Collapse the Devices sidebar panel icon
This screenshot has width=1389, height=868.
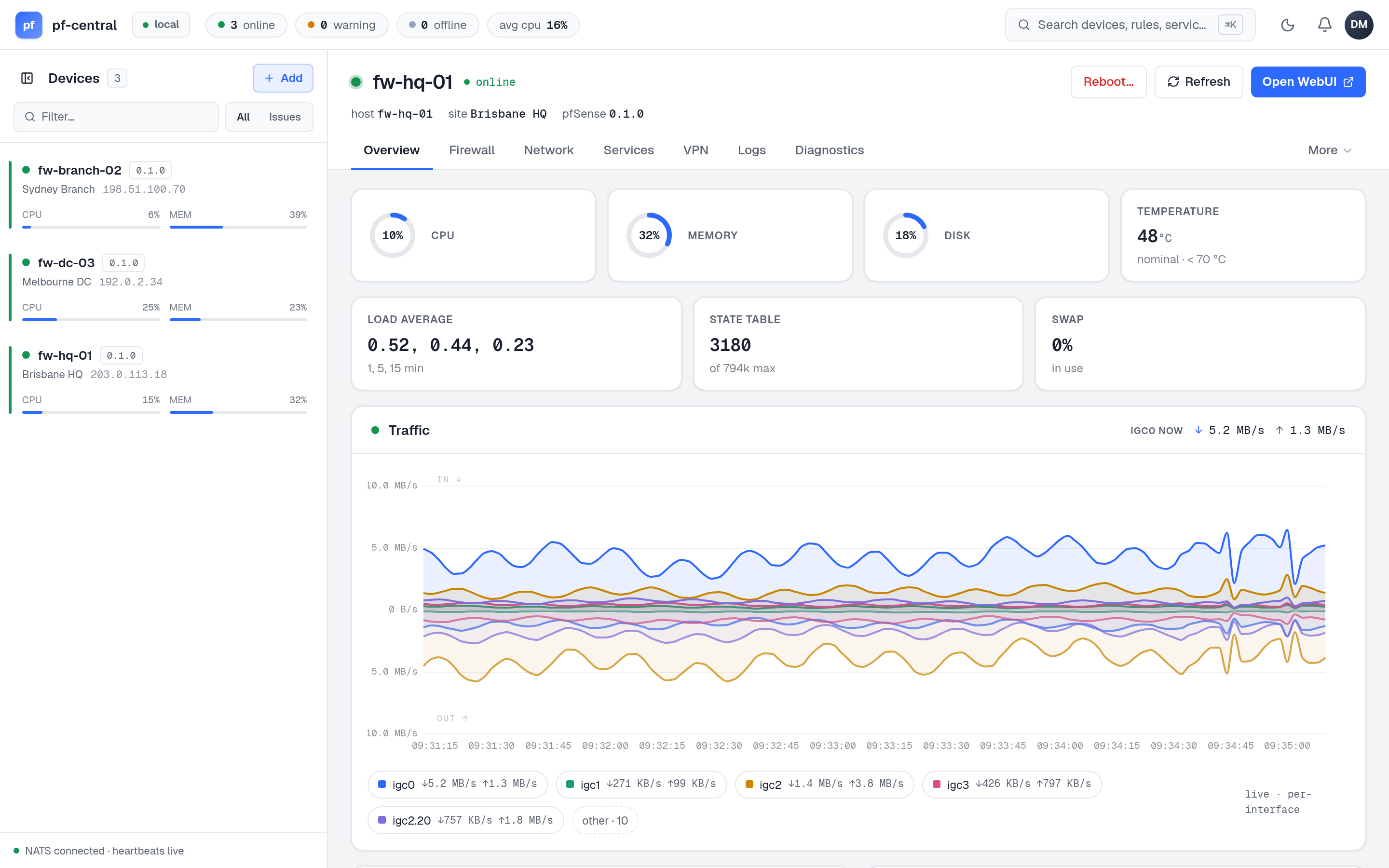27,78
